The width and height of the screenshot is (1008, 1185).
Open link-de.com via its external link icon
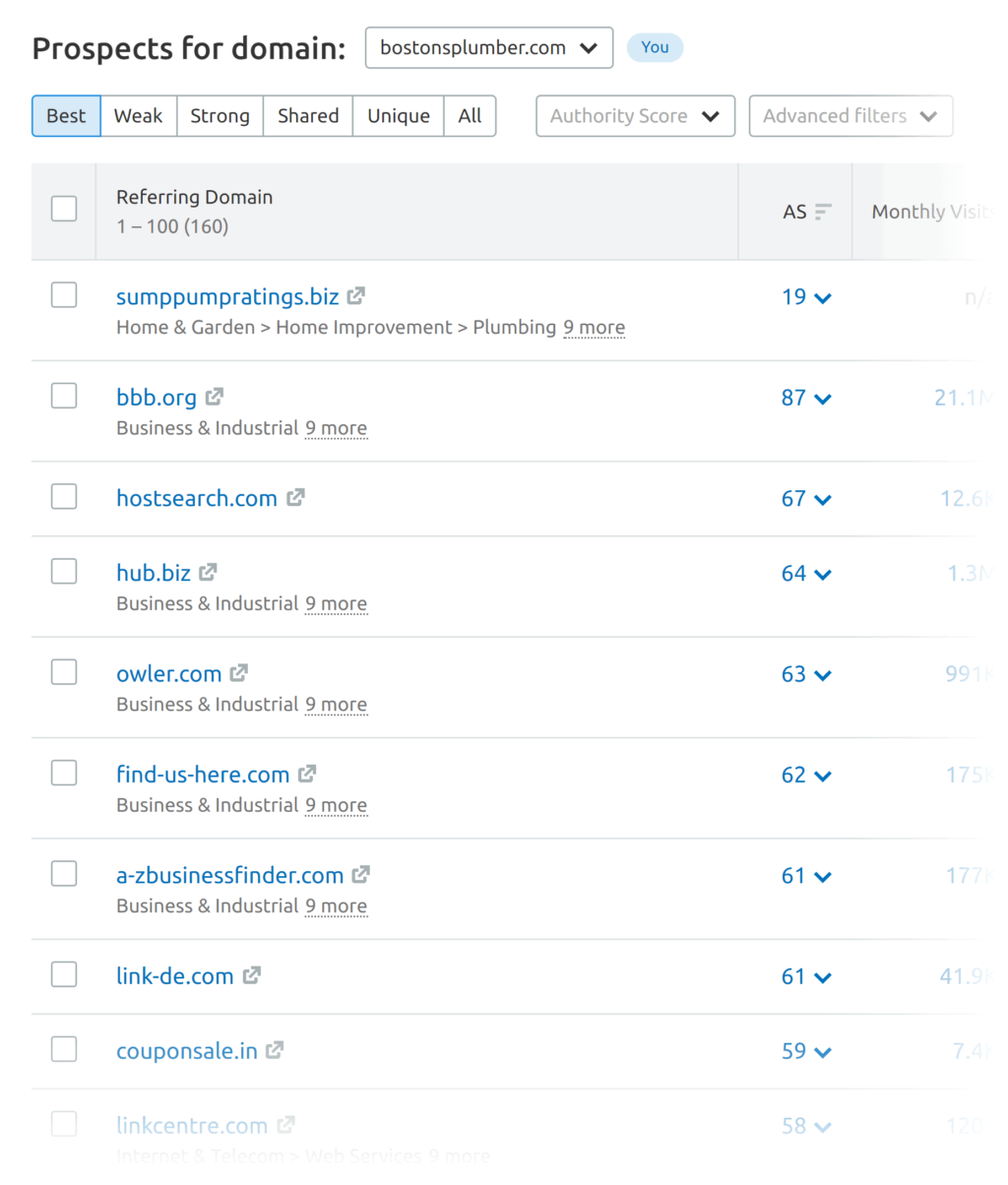tap(253, 975)
